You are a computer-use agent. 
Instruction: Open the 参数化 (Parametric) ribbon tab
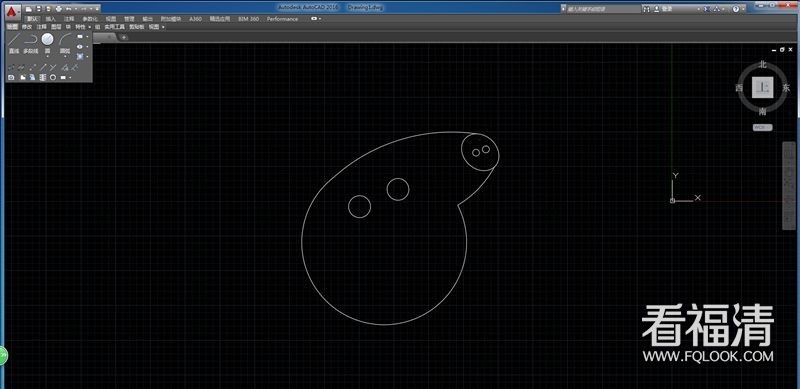(90, 19)
